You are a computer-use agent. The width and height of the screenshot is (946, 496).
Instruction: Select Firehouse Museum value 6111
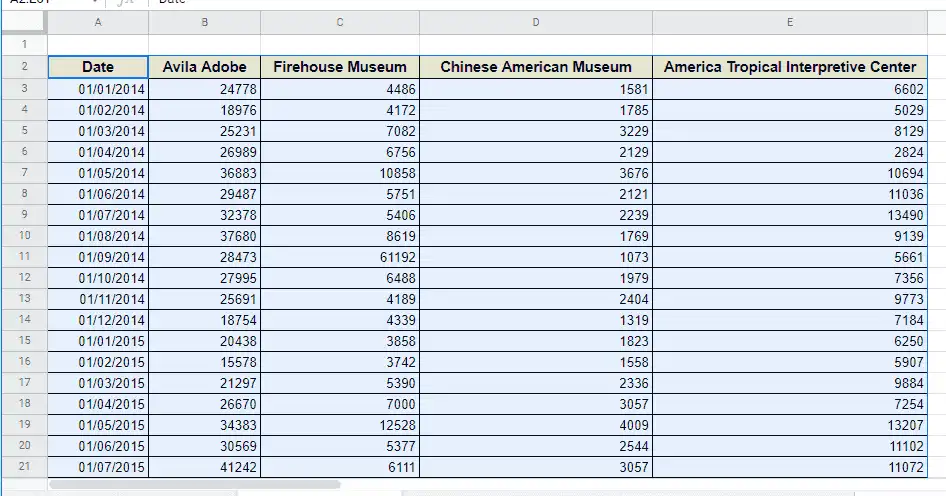[x=340, y=466]
